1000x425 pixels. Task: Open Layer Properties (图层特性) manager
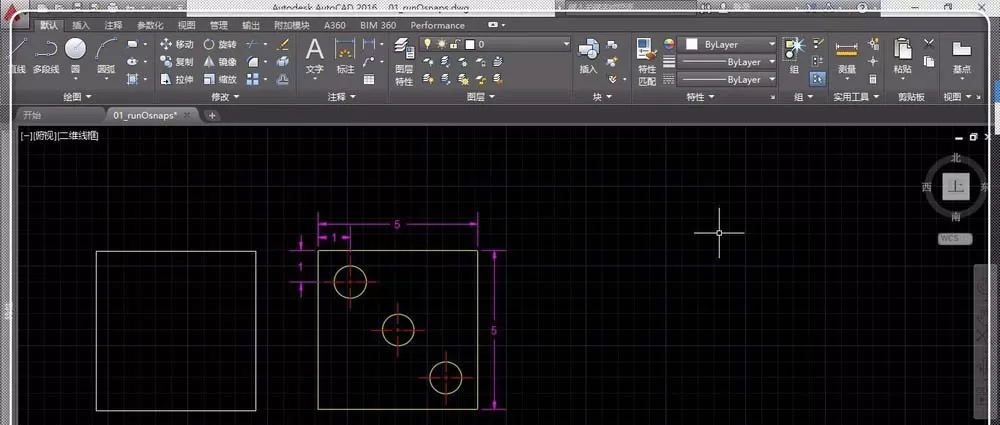[404, 62]
